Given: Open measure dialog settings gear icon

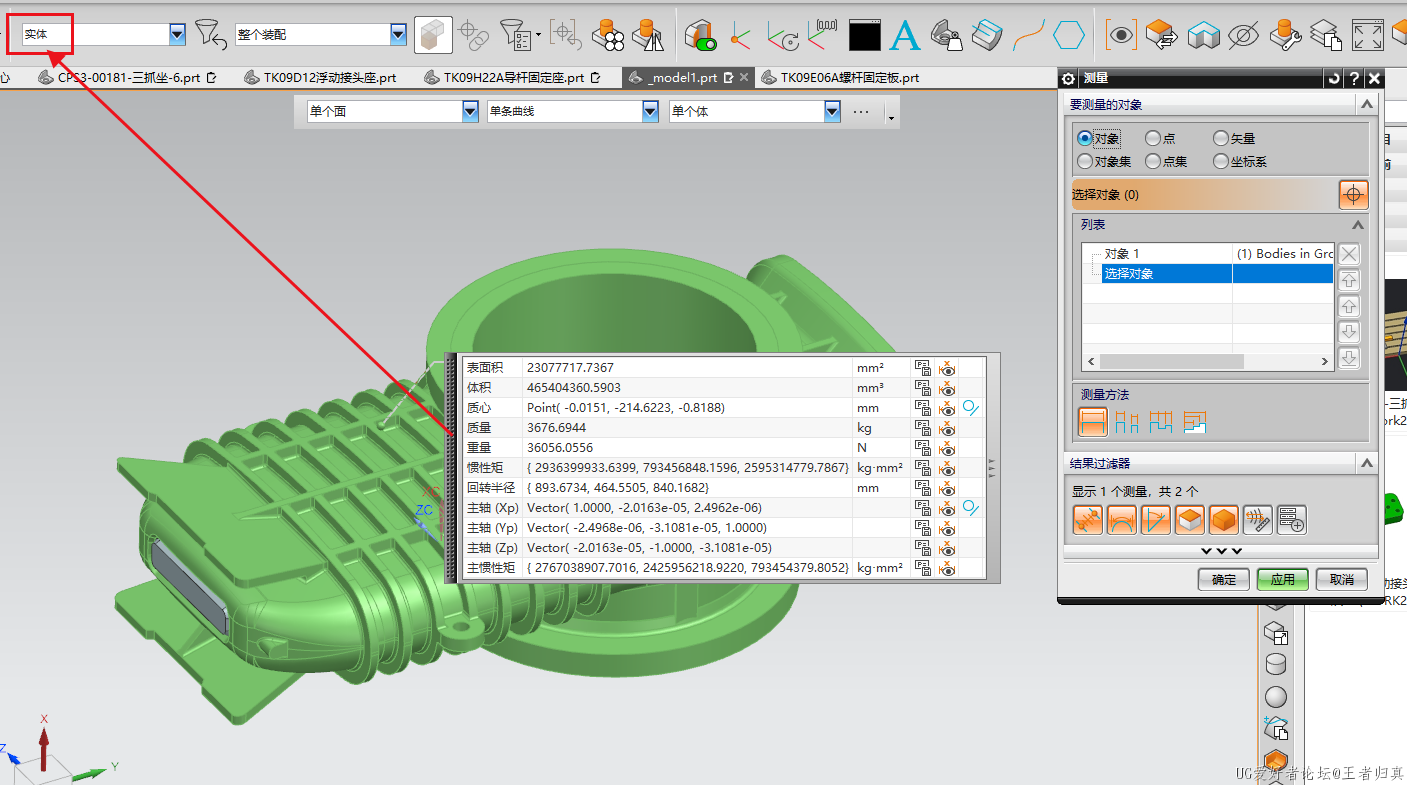Looking at the screenshot, I should (1068, 78).
